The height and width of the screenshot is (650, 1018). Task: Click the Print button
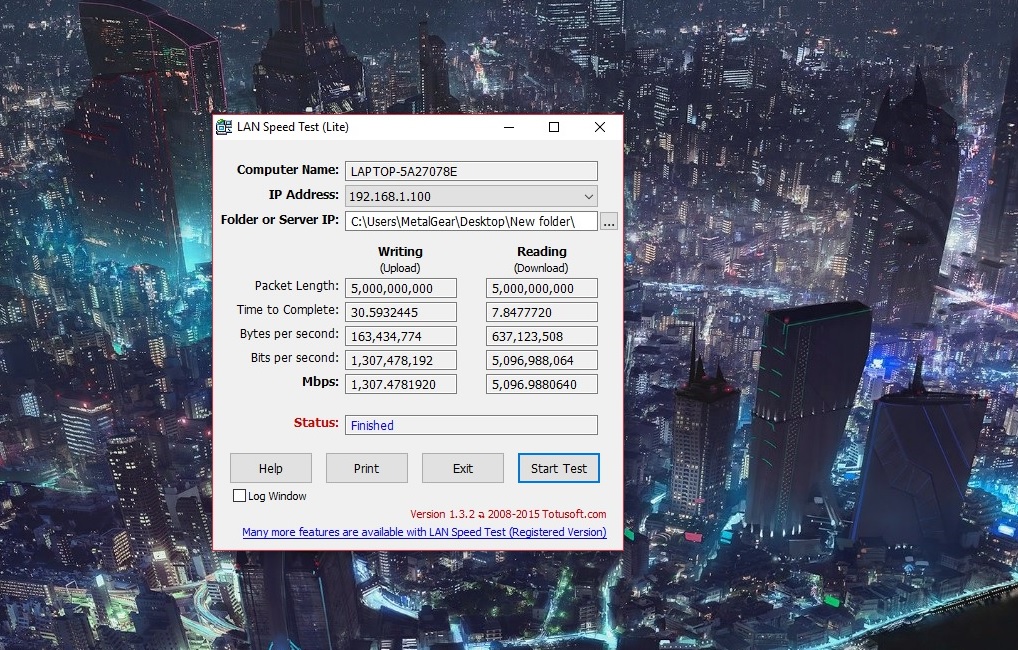pyautogui.click(x=366, y=468)
